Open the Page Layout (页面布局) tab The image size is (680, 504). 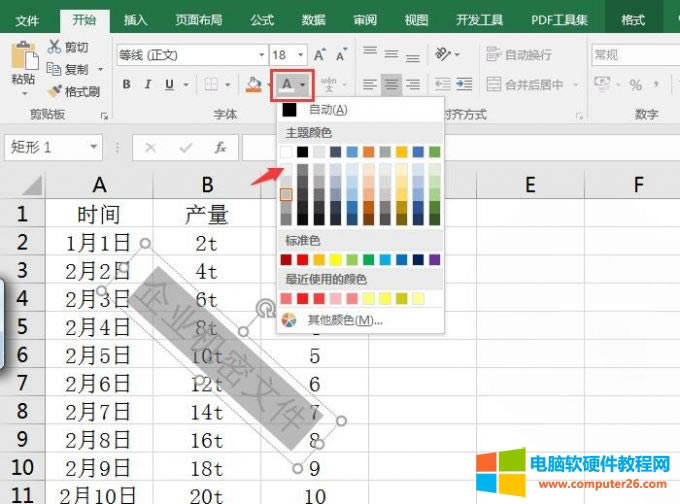(x=200, y=20)
